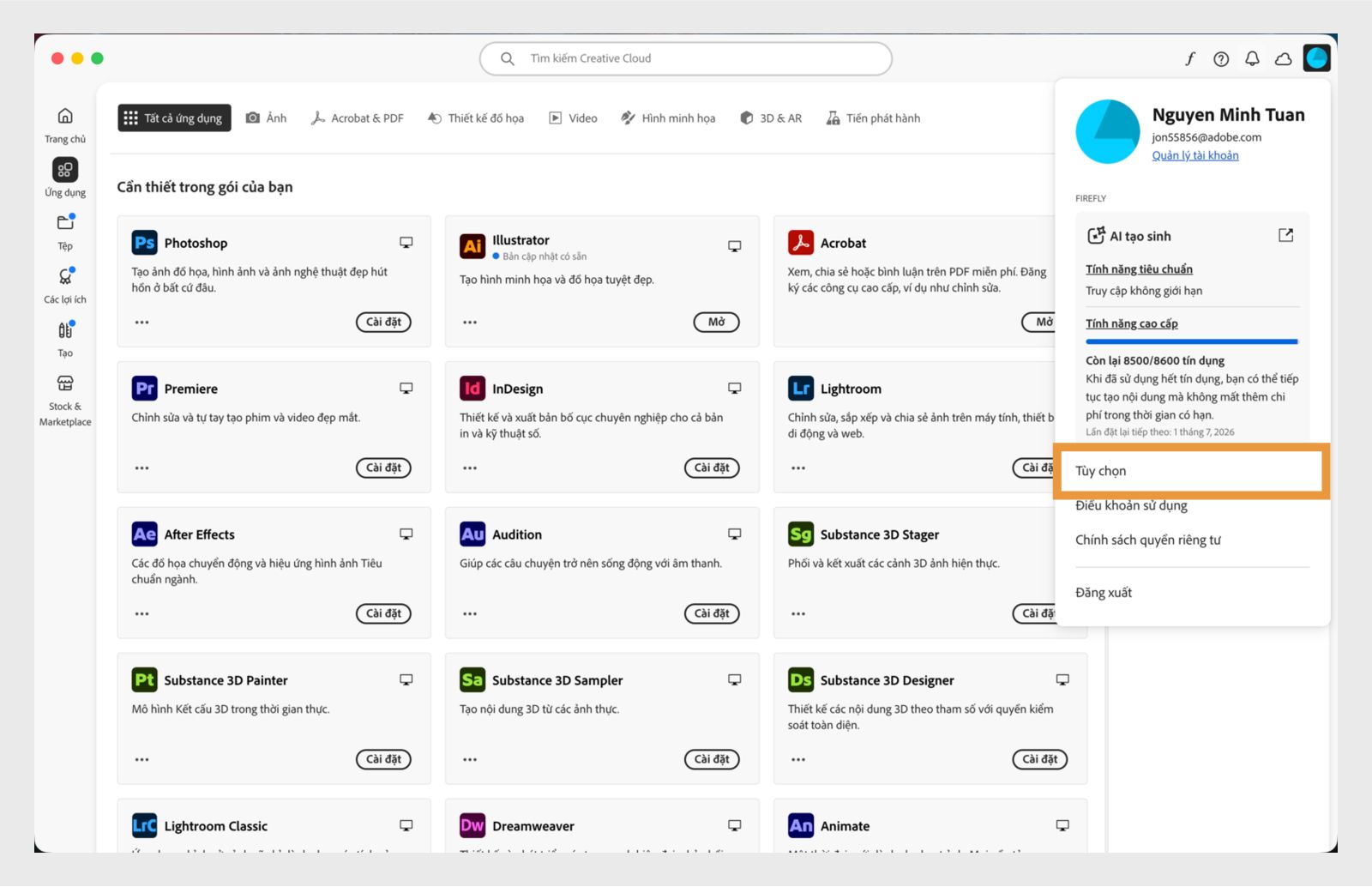Open more options for Premiere
Viewport: 1372px width, 887px height.
141,468
